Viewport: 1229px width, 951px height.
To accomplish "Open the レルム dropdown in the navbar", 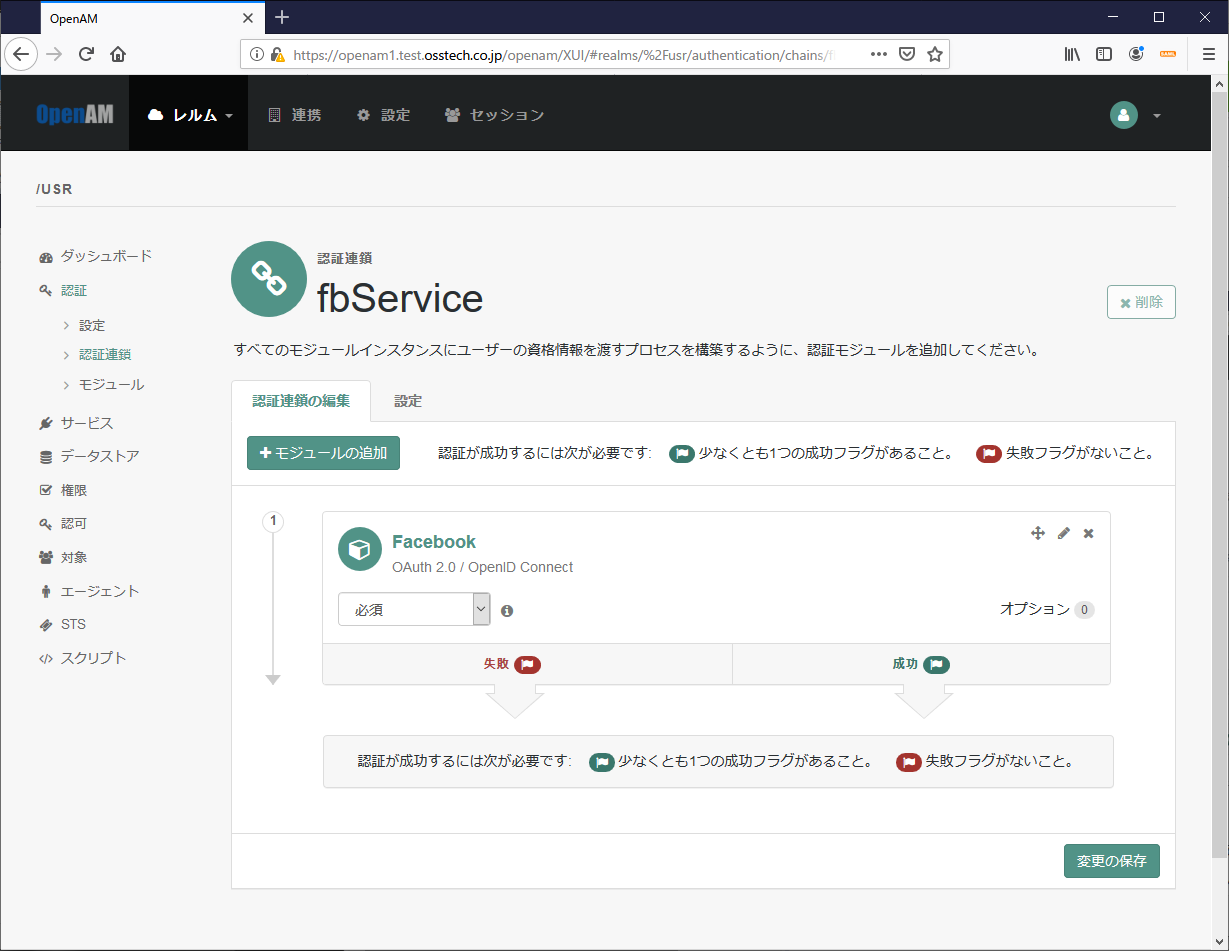I will 188,114.
